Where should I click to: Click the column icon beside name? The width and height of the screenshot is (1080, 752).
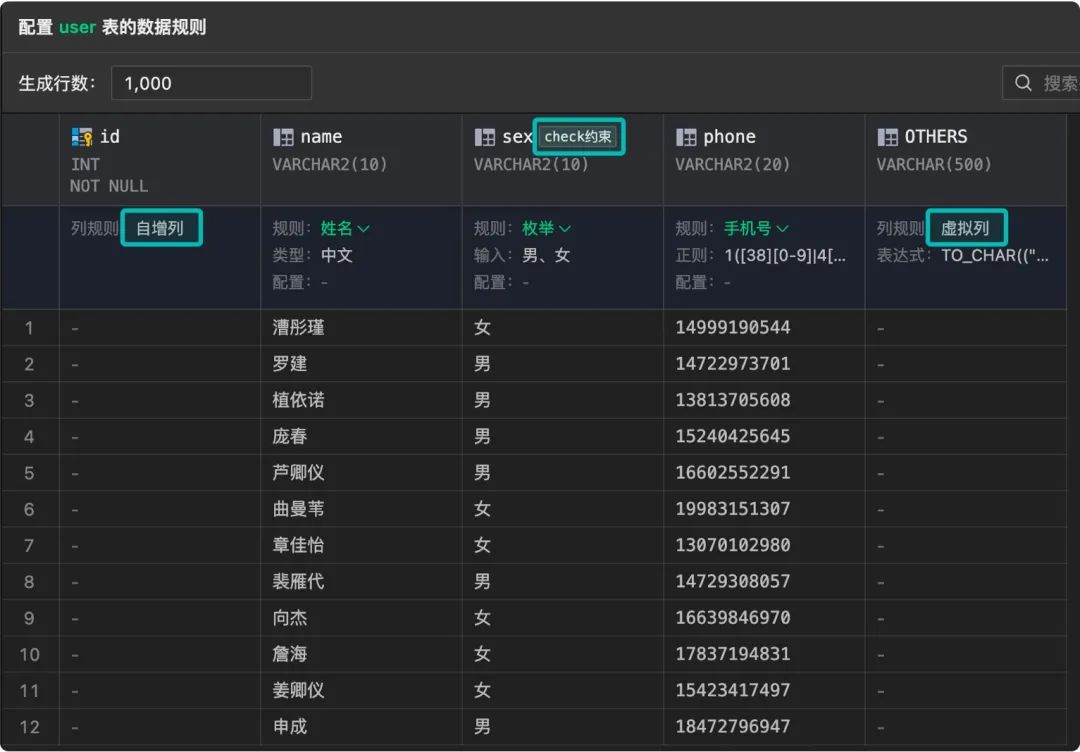coord(283,137)
